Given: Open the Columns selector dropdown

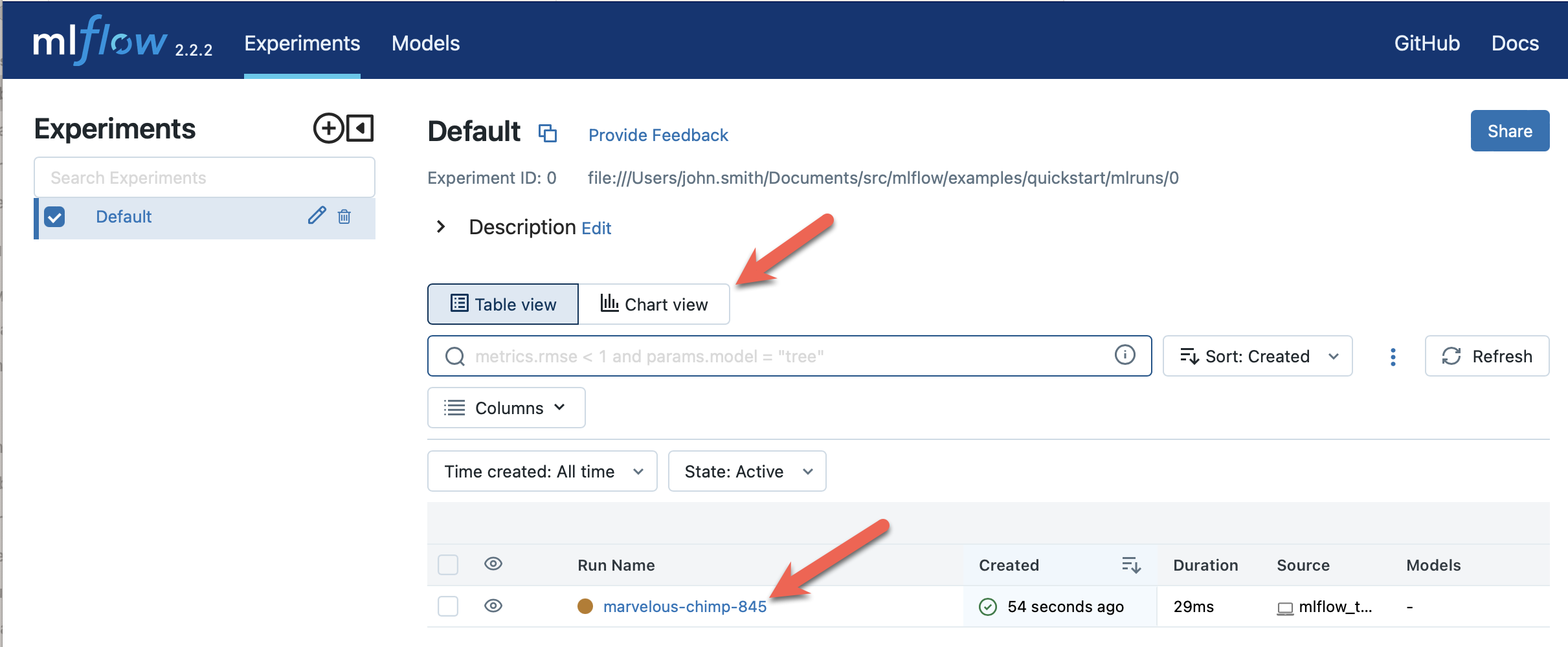Looking at the screenshot, I should tap(506, 408).
